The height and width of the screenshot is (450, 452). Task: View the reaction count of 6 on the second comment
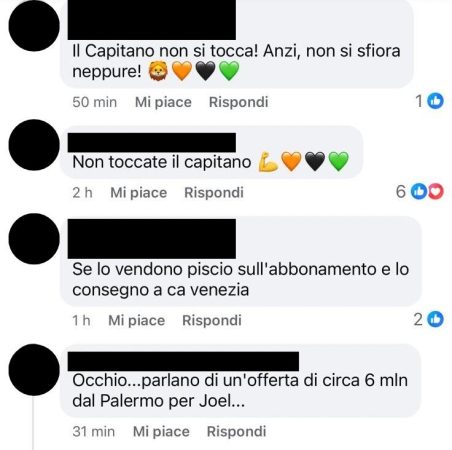click(401, 192)
